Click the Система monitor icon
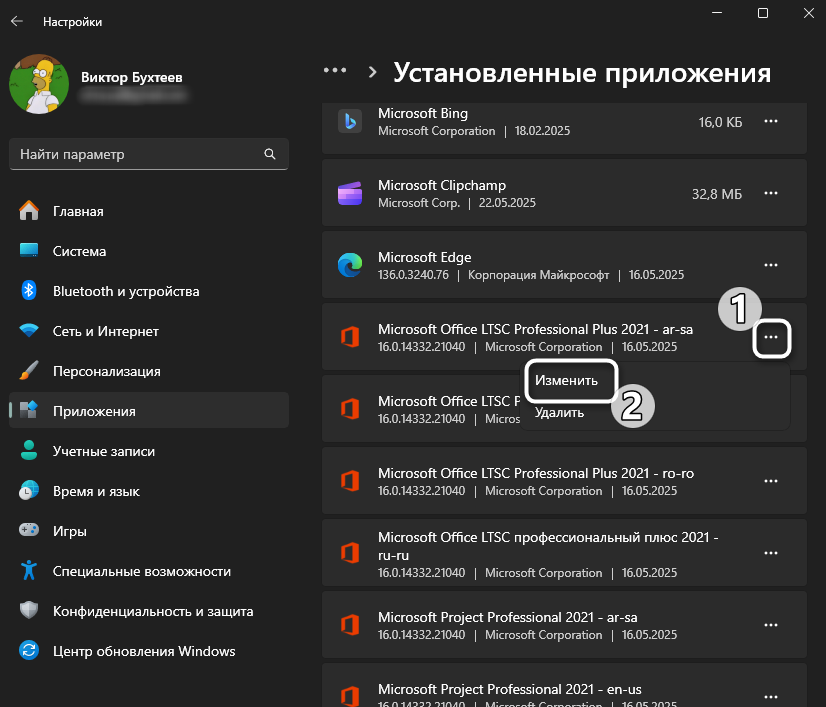826x707 pixels. [x=29, y=250]
